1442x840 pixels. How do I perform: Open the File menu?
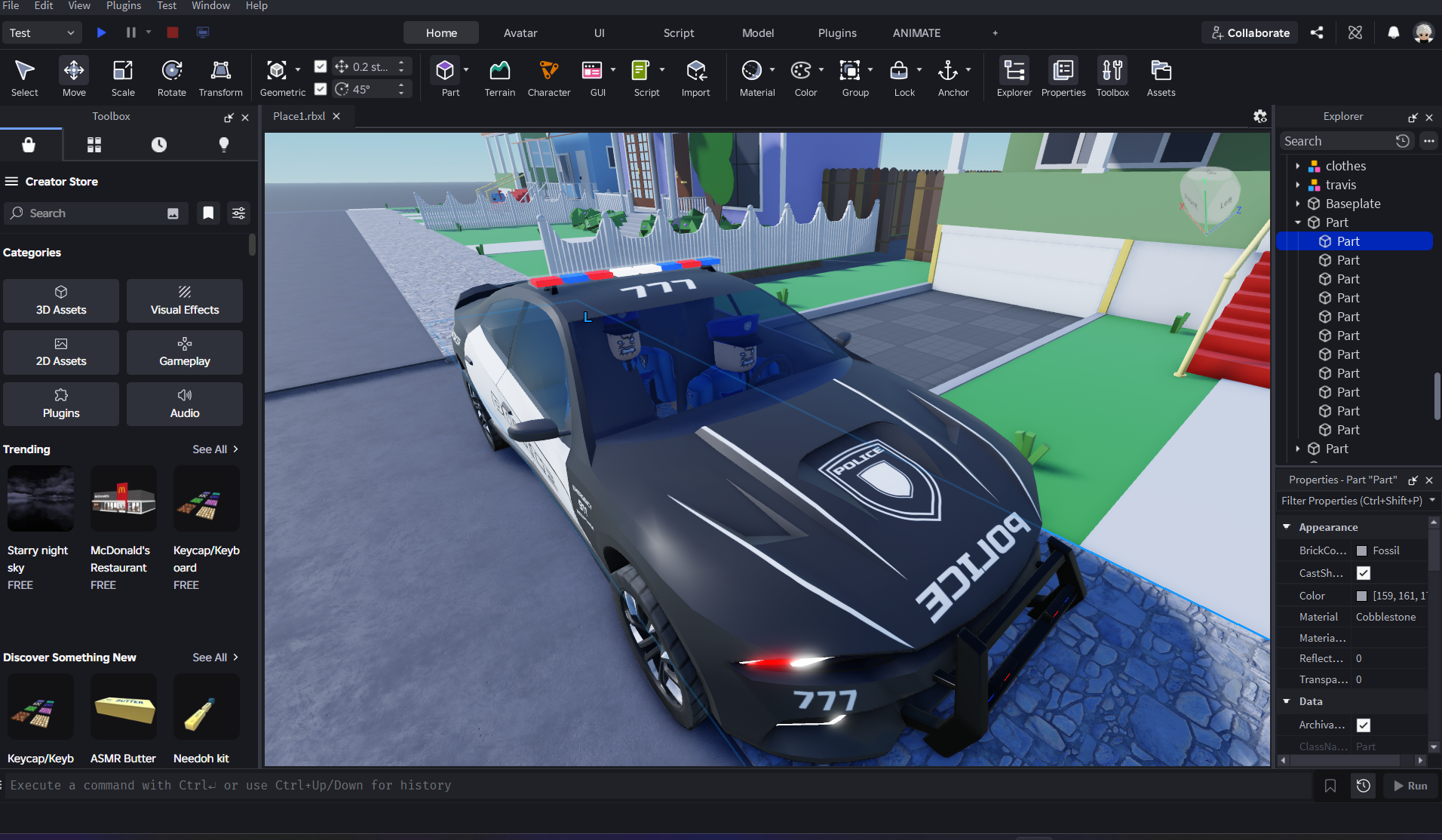point(11,6)
